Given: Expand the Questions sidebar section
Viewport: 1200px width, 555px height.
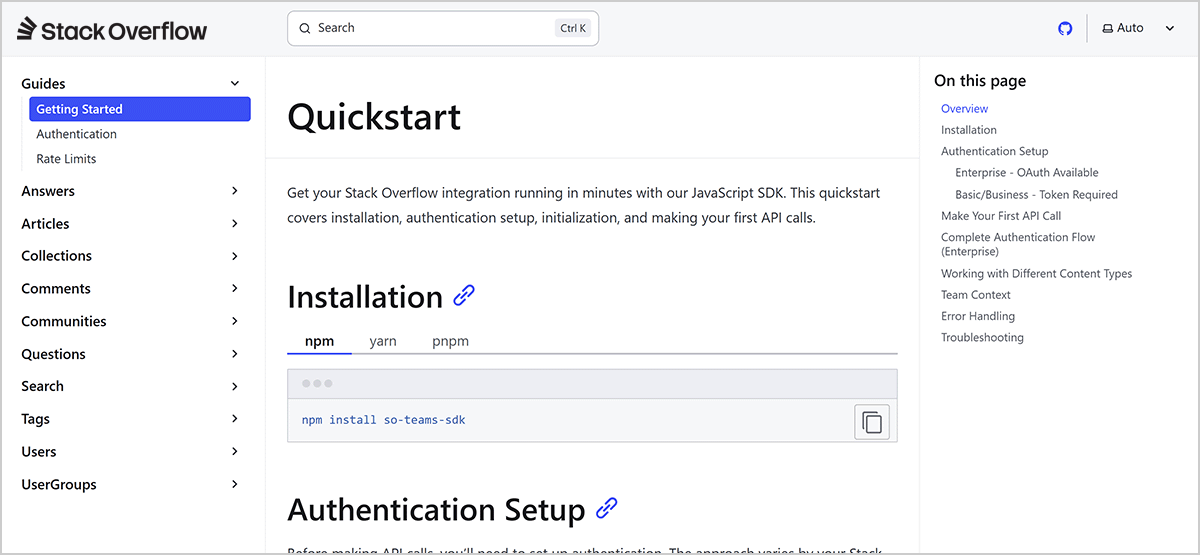Looking at the screenshot, I should pos(235,354).
